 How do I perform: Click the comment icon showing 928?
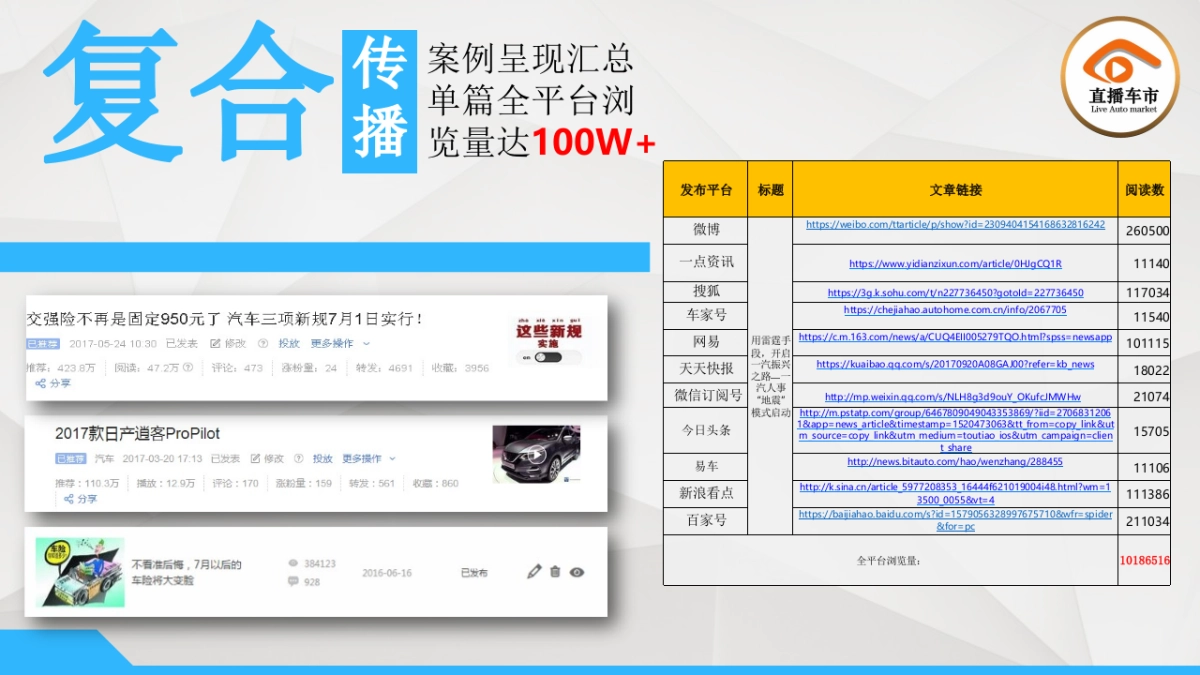click(294, 581)
